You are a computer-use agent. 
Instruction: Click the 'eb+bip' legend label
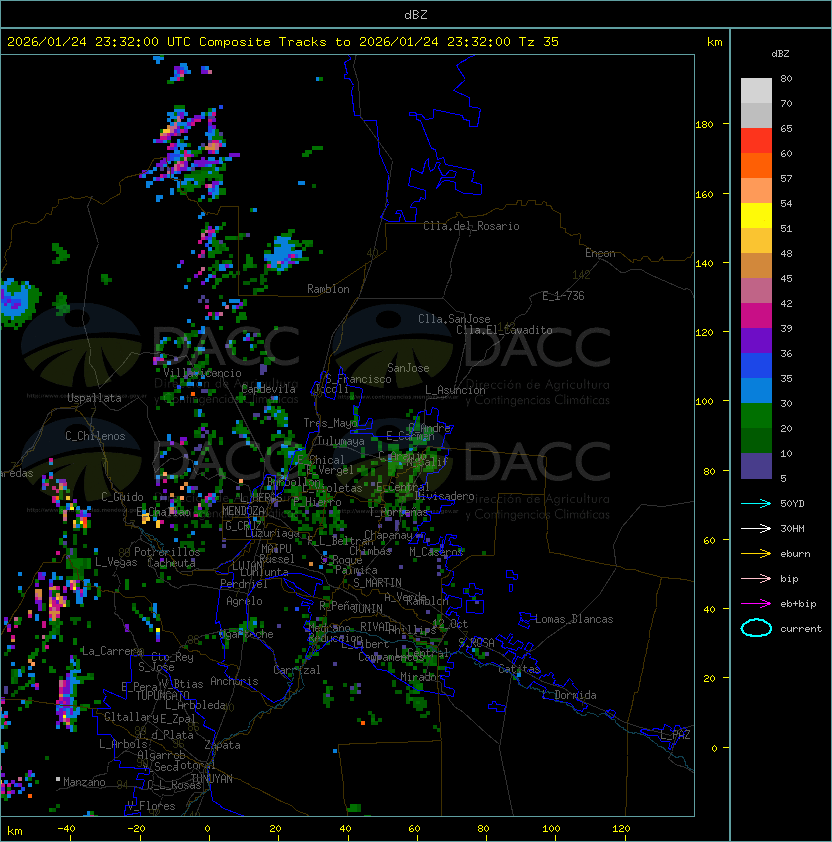(x=798, y=604)
